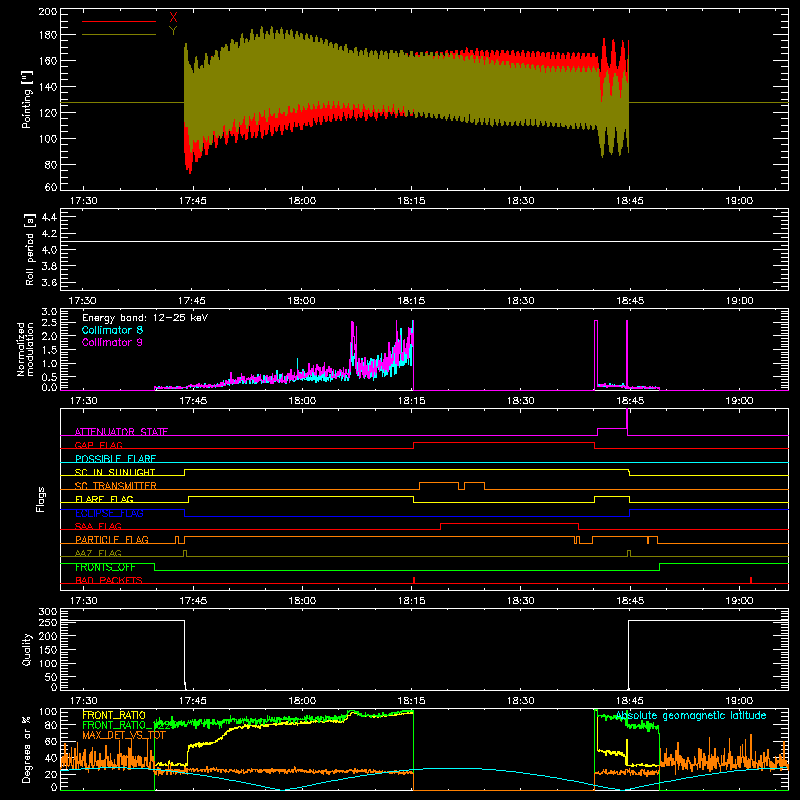Click the 'ECLIPSE_FLAG' label
This screenshot has width=800, height=800.
click(109, 513)
